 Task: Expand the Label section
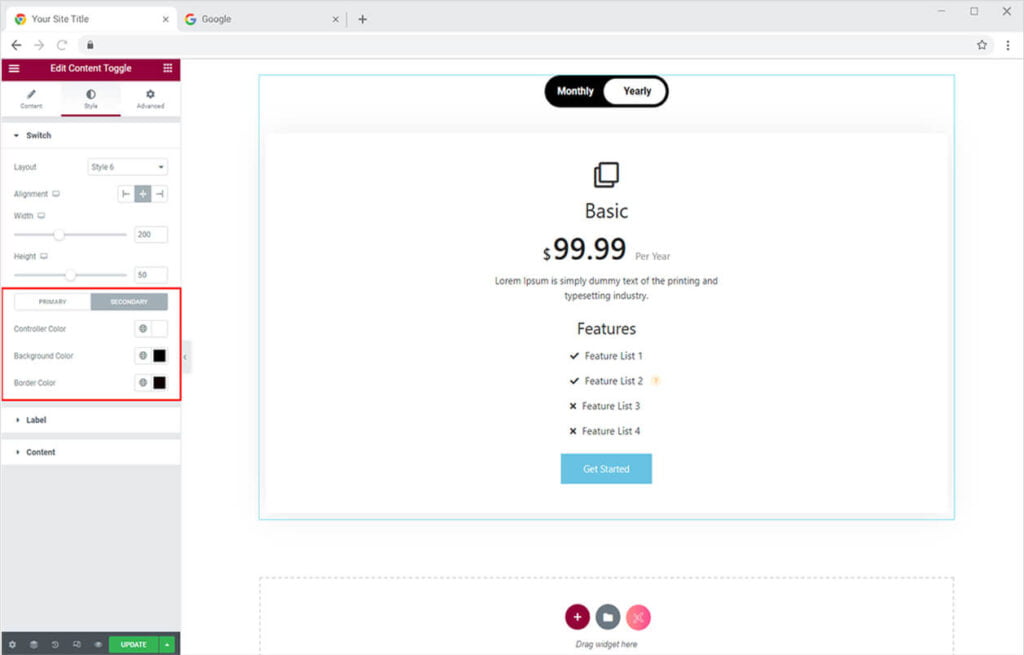[x=36, y=420]
